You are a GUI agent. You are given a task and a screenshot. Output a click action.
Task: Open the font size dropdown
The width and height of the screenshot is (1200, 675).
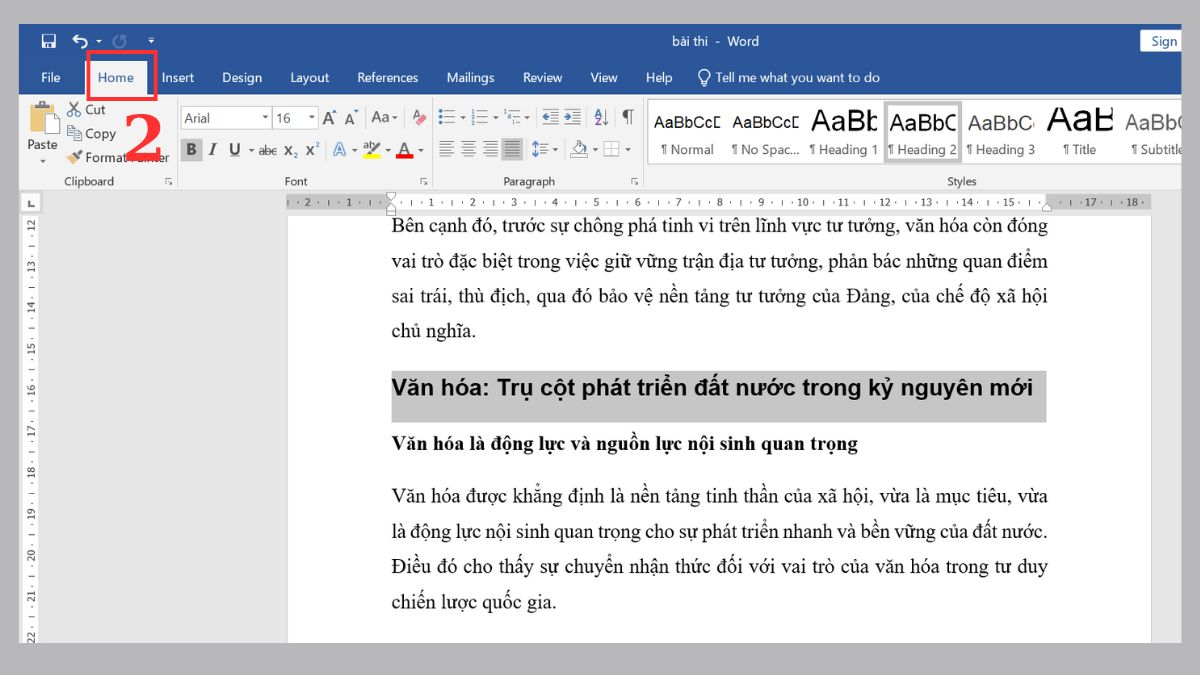click(x=312, y=118)
